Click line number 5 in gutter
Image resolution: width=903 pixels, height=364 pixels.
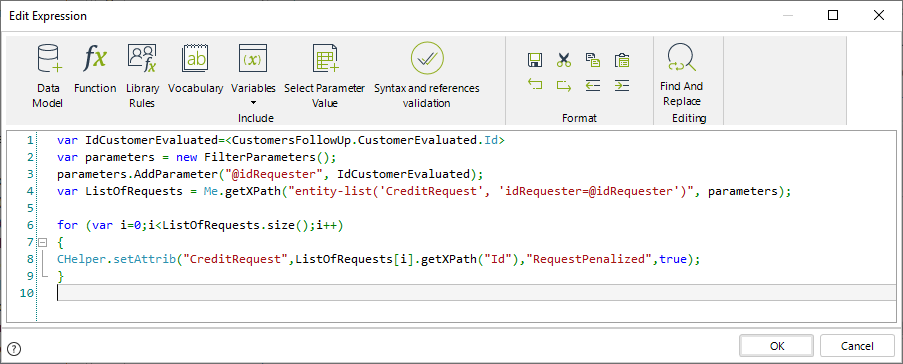(x=30, y=208)
